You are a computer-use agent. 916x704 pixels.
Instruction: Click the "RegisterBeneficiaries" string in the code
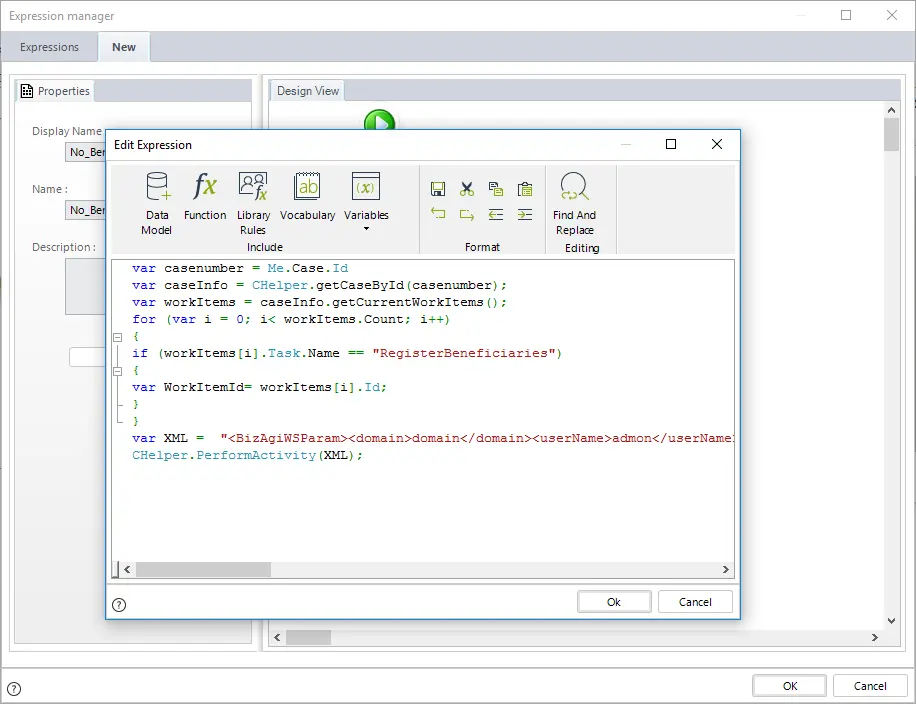464,353
